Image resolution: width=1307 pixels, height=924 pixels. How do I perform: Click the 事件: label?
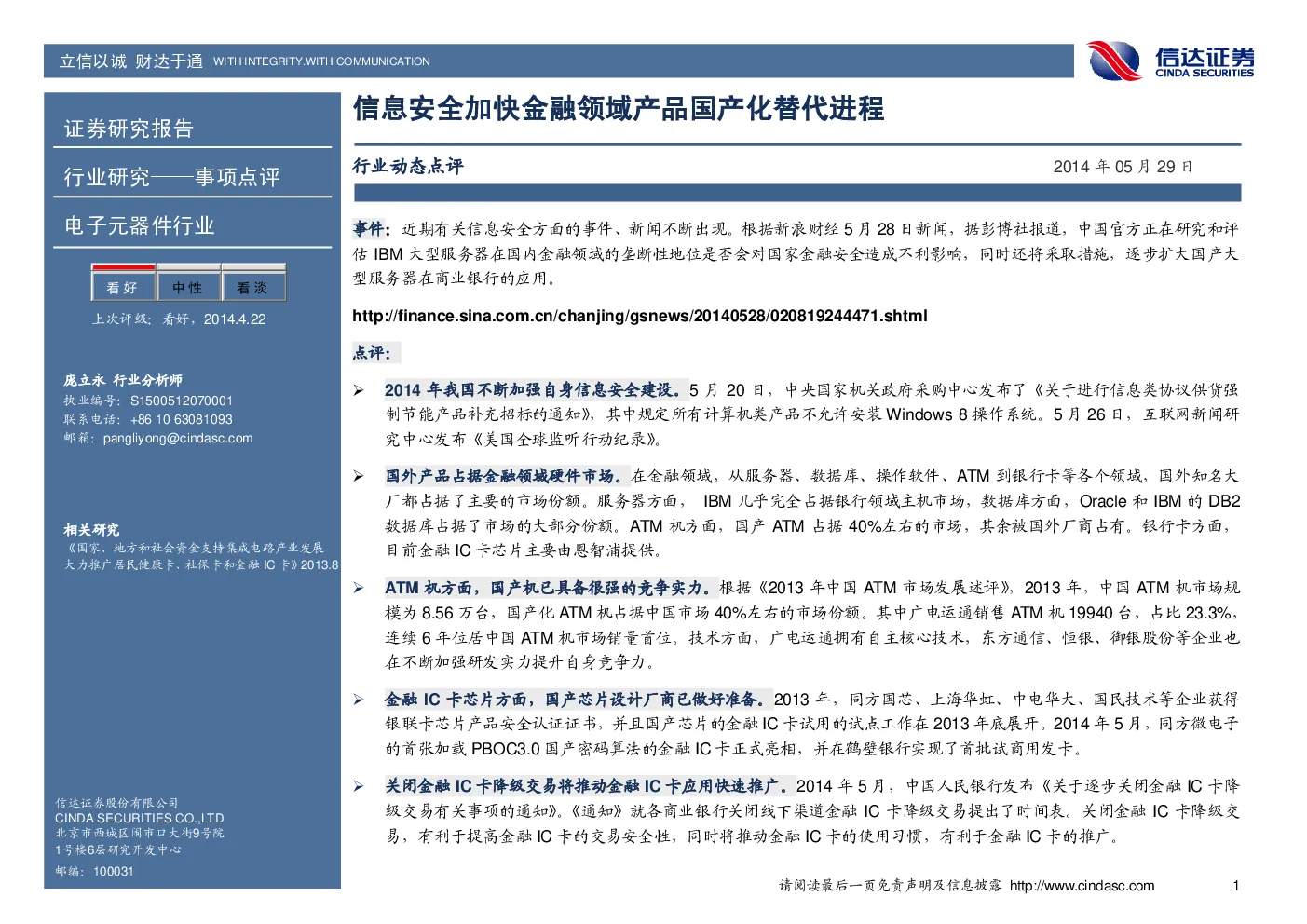[x=372, y=229]
